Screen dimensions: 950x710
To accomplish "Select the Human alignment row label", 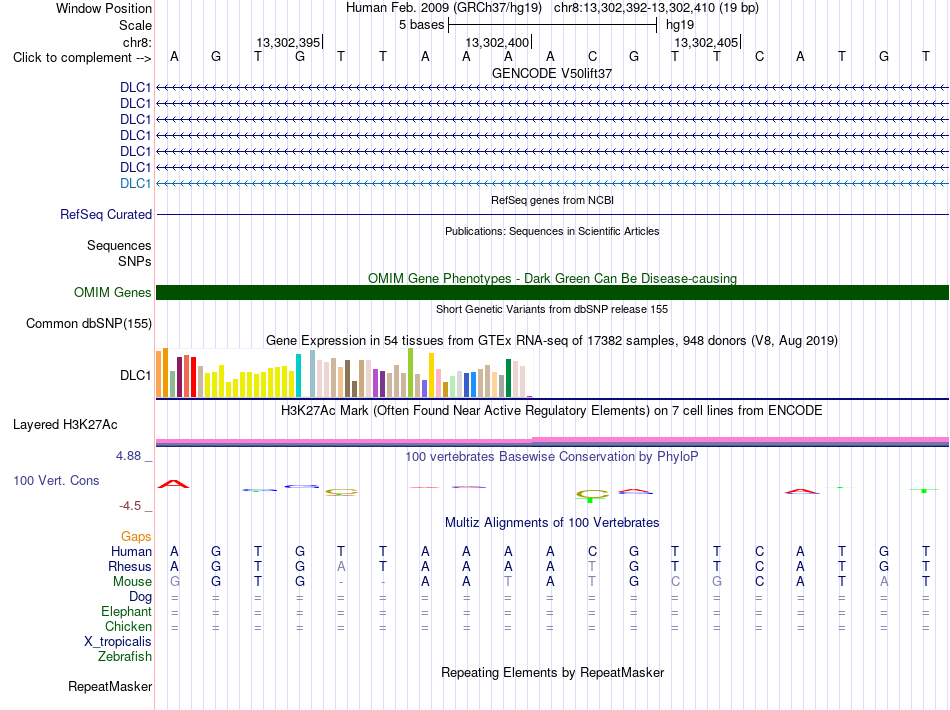I will click(131, 551).
